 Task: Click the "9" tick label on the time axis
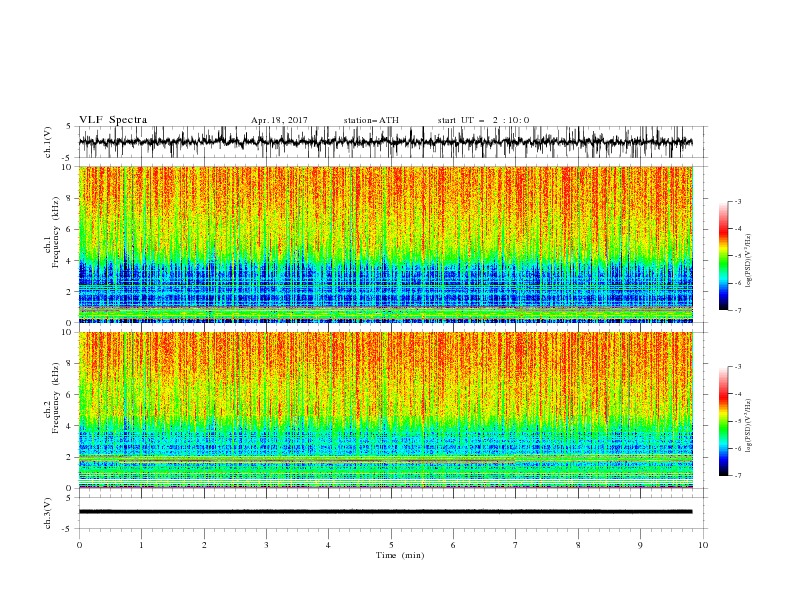point(640,545)
